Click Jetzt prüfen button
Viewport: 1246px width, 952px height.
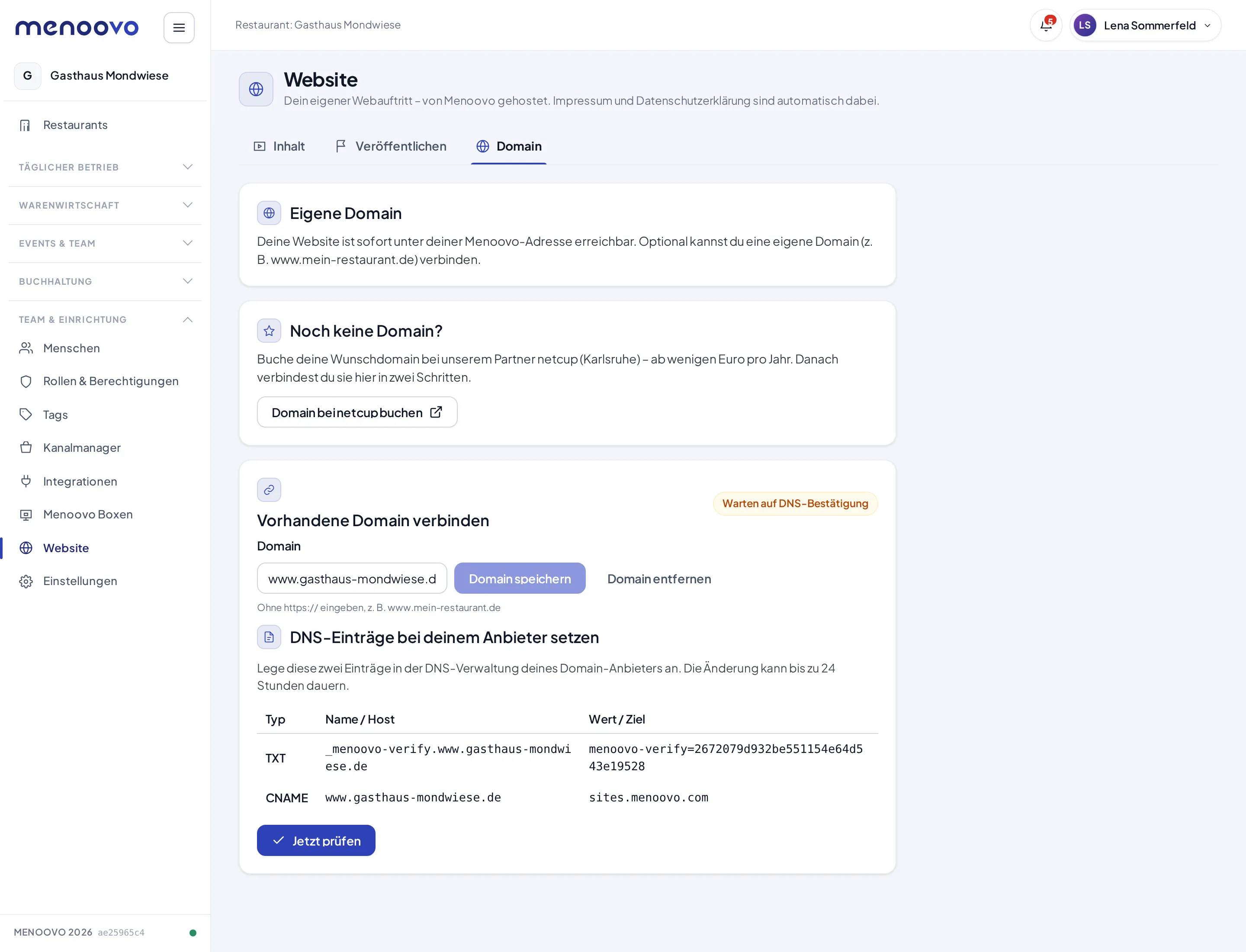pos(316,840)
